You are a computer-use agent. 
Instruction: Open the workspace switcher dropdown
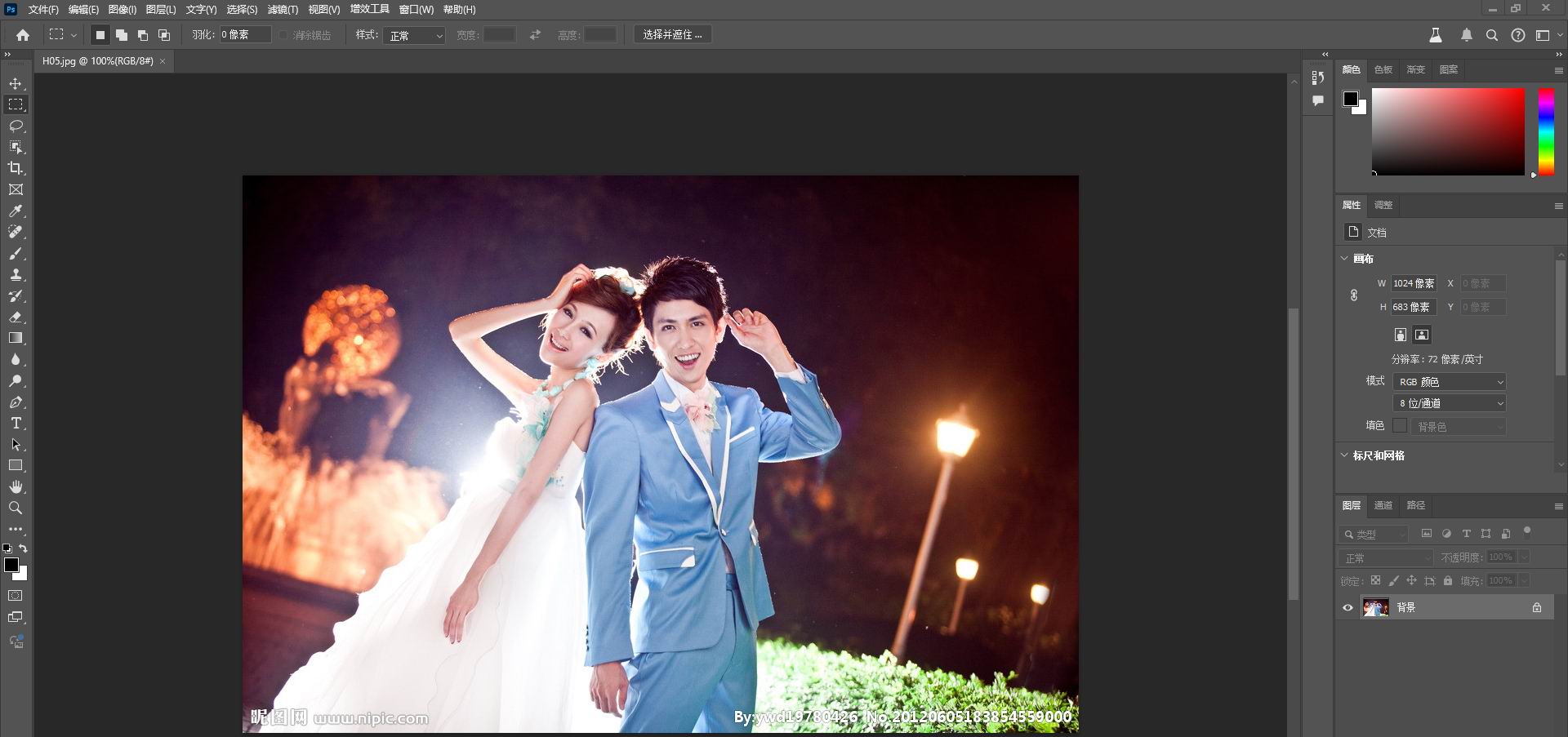[1548, 35]
